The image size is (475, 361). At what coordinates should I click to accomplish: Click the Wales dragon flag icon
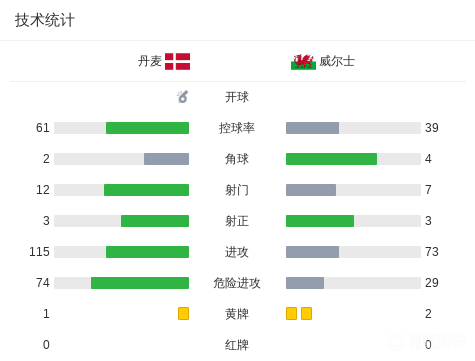303,62
